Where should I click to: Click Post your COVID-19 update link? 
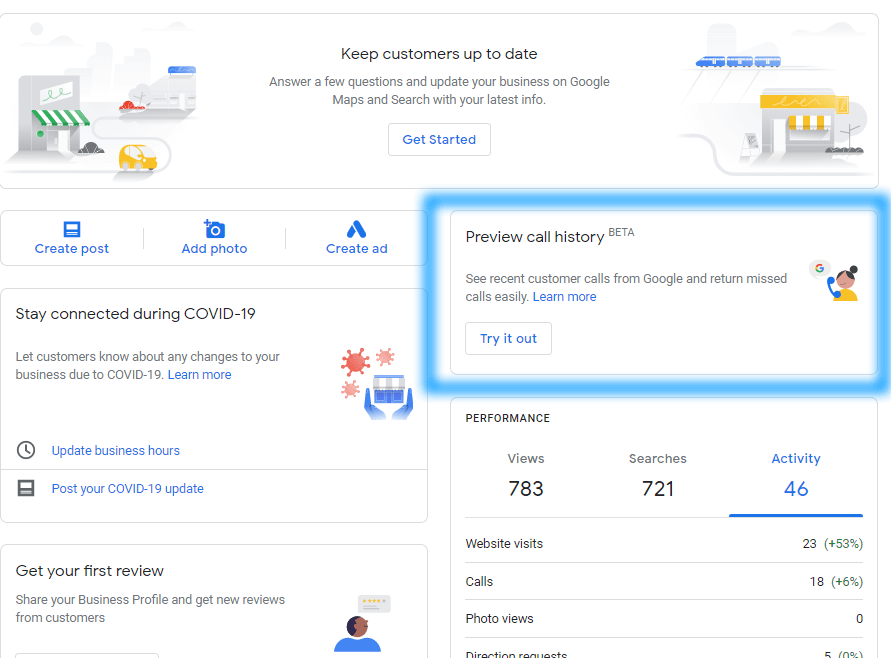pos(127,487)
